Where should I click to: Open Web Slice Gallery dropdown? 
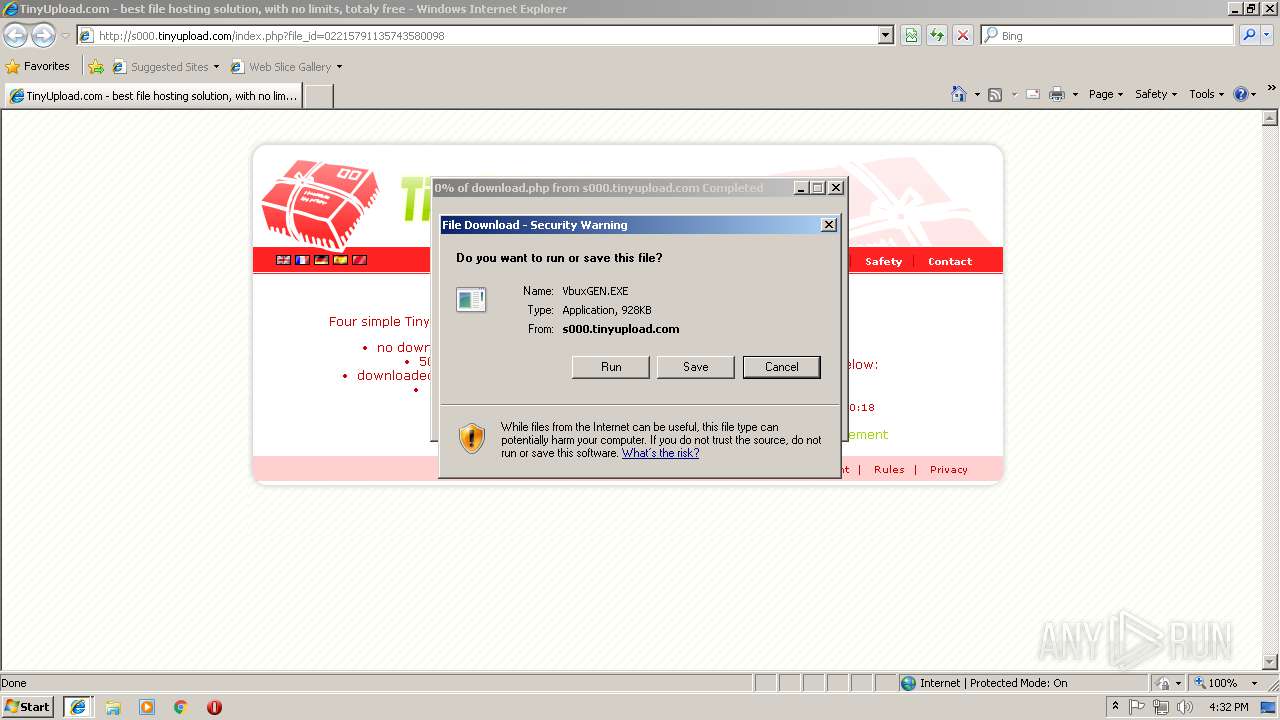pos(287,67)
